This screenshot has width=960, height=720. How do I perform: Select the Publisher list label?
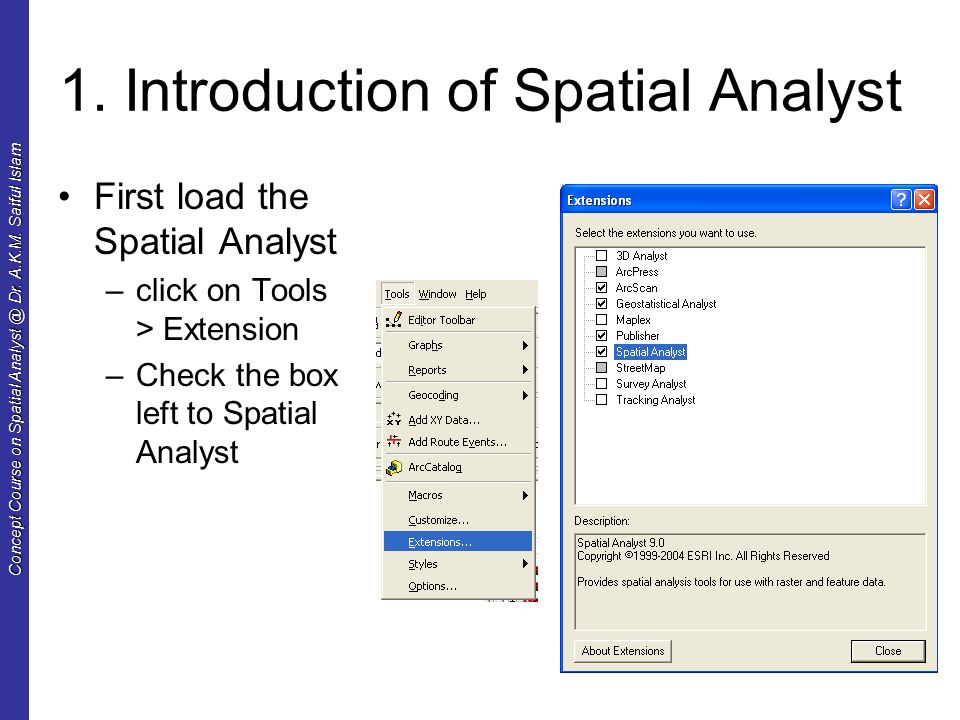pos(637,336)
